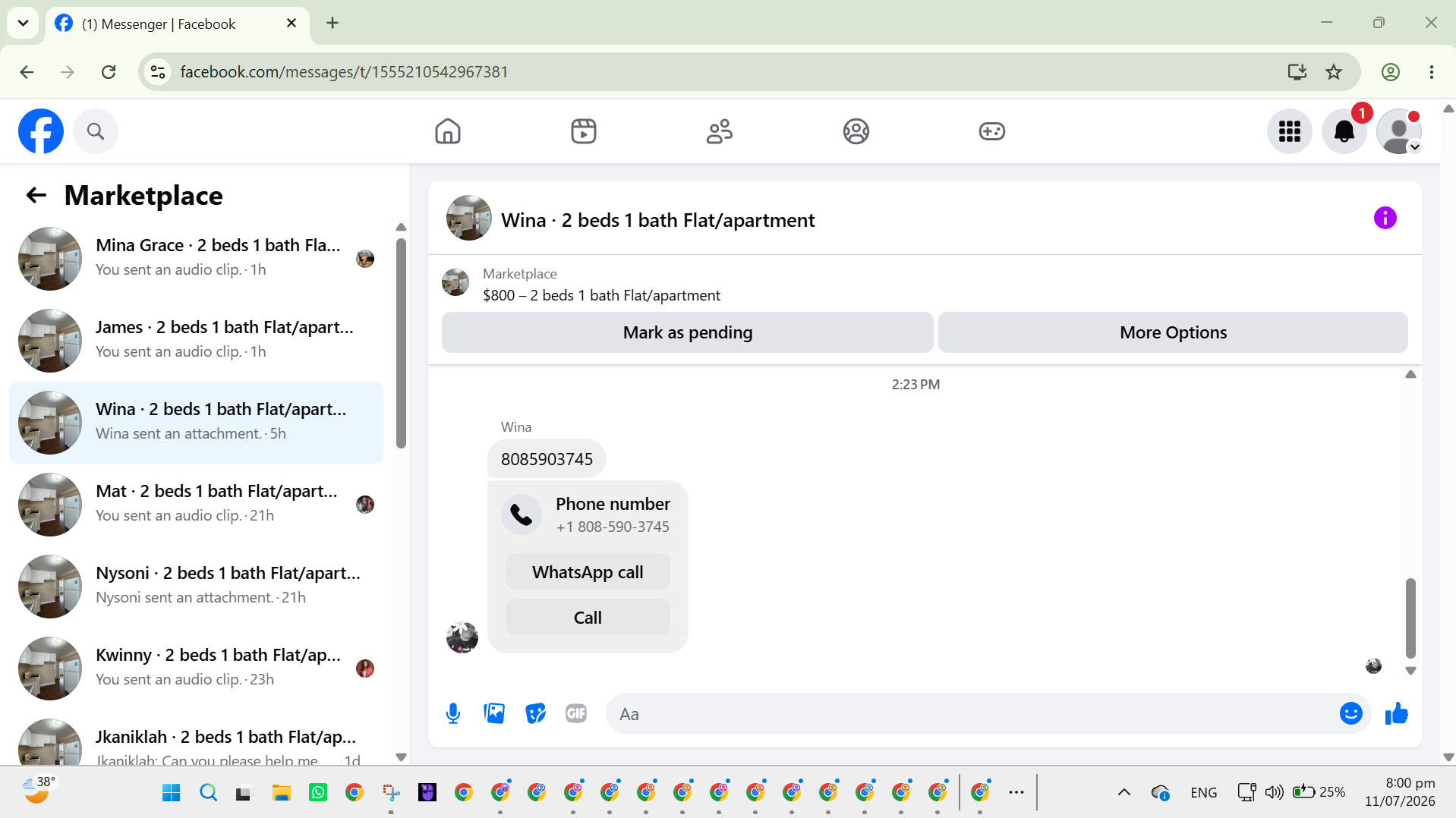Screen dimensions: 1456x818
Task: Expand the taskbar overflow apps menu
Action: (x=1016, y=793)
